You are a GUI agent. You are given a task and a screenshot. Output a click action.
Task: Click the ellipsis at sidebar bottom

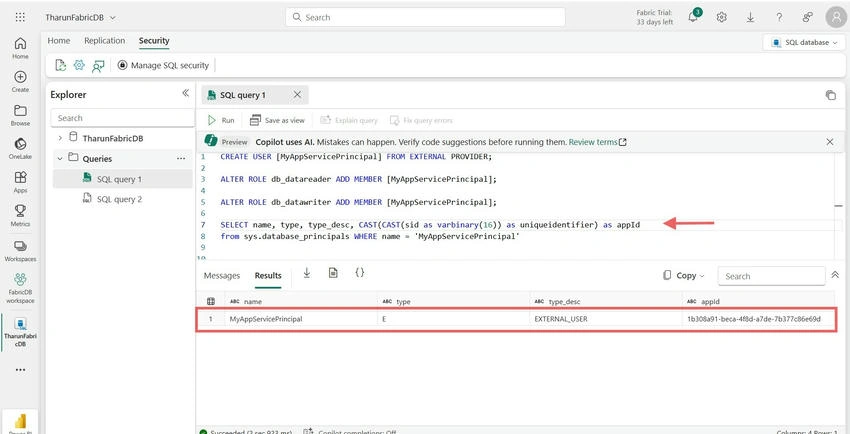(x=20, y=370)
